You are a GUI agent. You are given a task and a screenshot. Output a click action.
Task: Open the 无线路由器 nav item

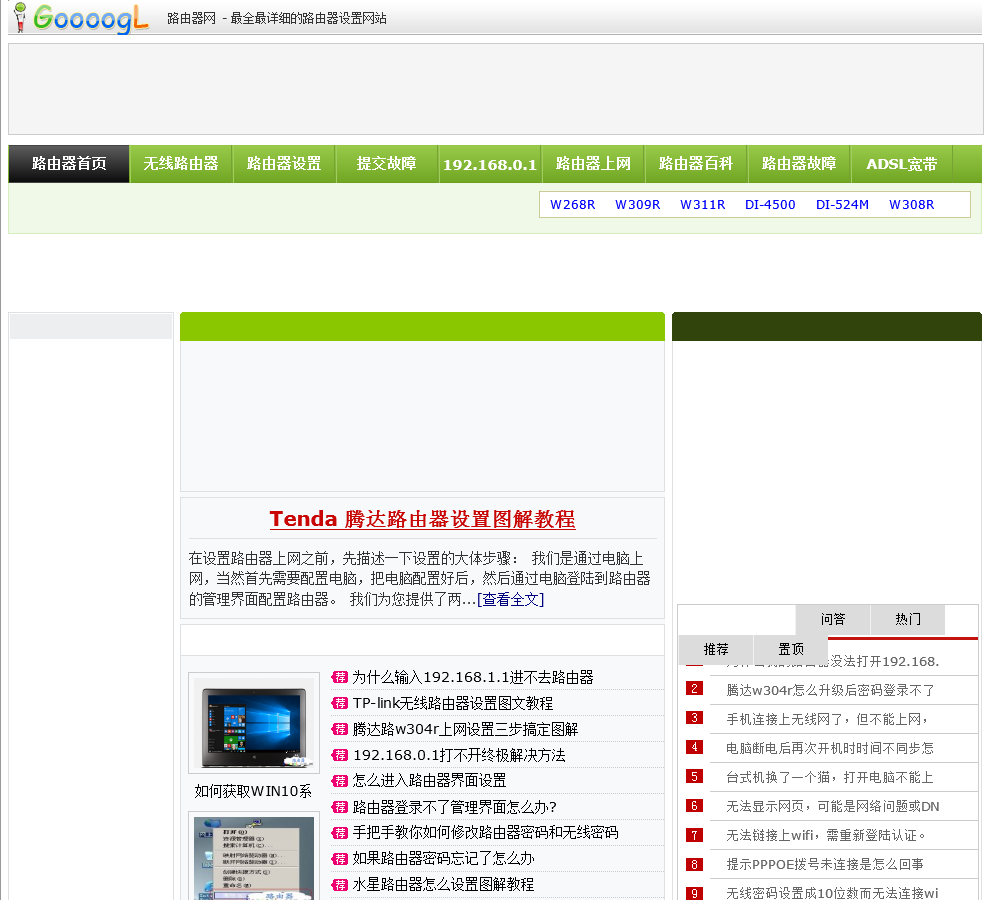coord(181,164)
